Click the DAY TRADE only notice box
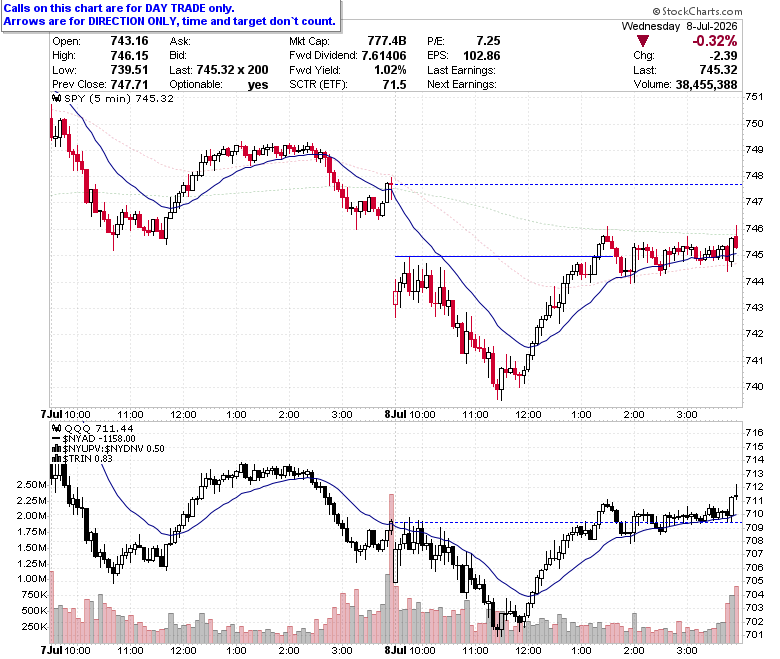The height and width of the screenshot is (659, 780). point(171,15)
